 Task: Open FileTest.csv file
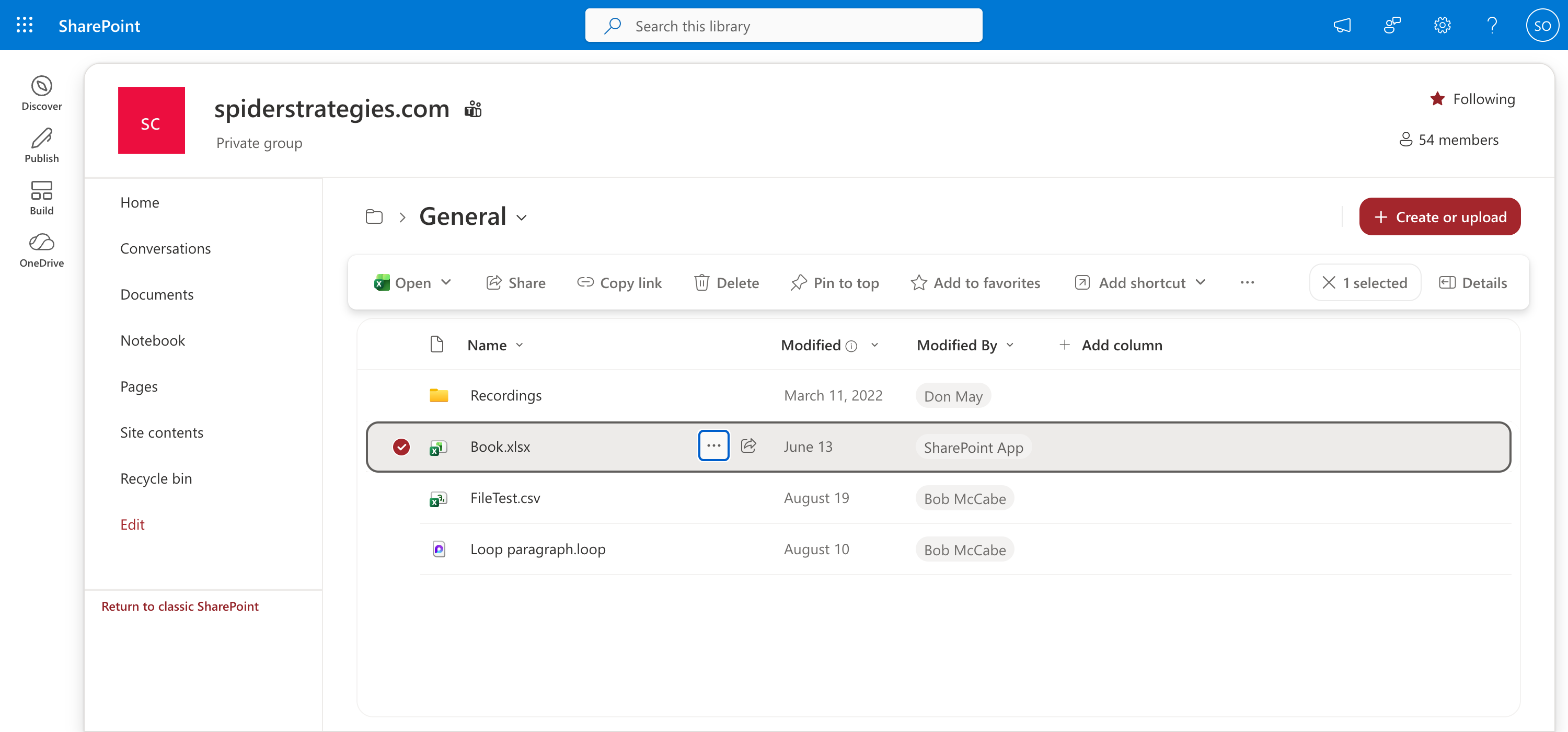point(505,498)
